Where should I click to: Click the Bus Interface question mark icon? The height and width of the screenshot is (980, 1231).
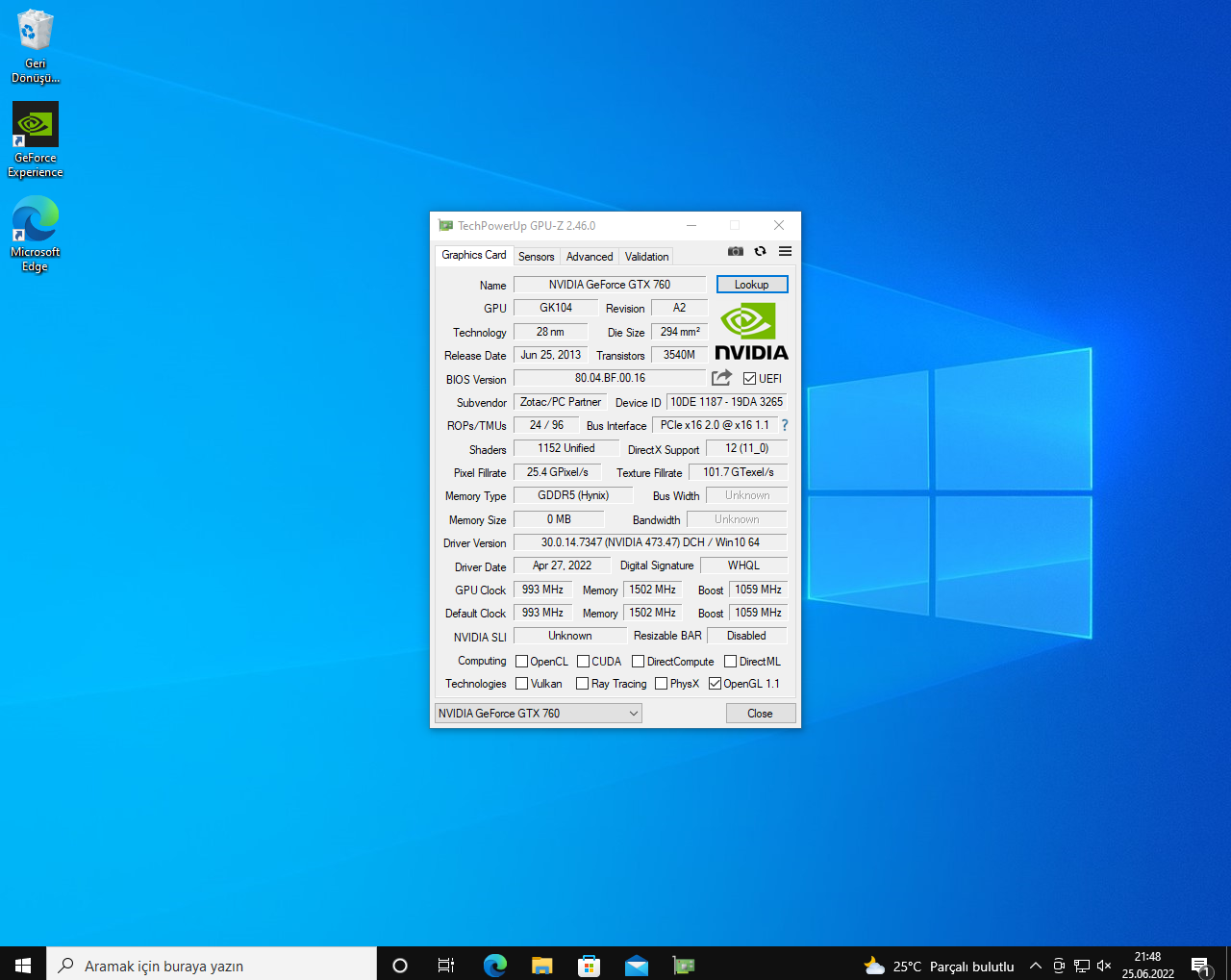[x=785, y=425]
